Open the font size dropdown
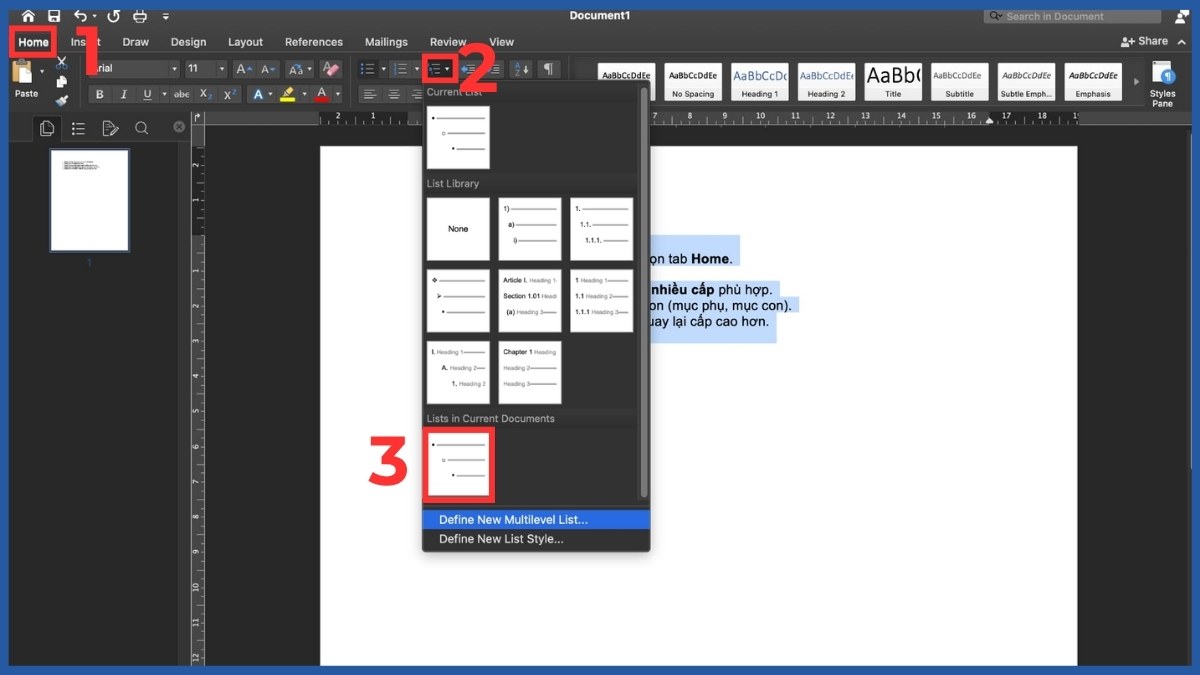Viewport: 1200px width, 675px height. (x=206, y=69)
